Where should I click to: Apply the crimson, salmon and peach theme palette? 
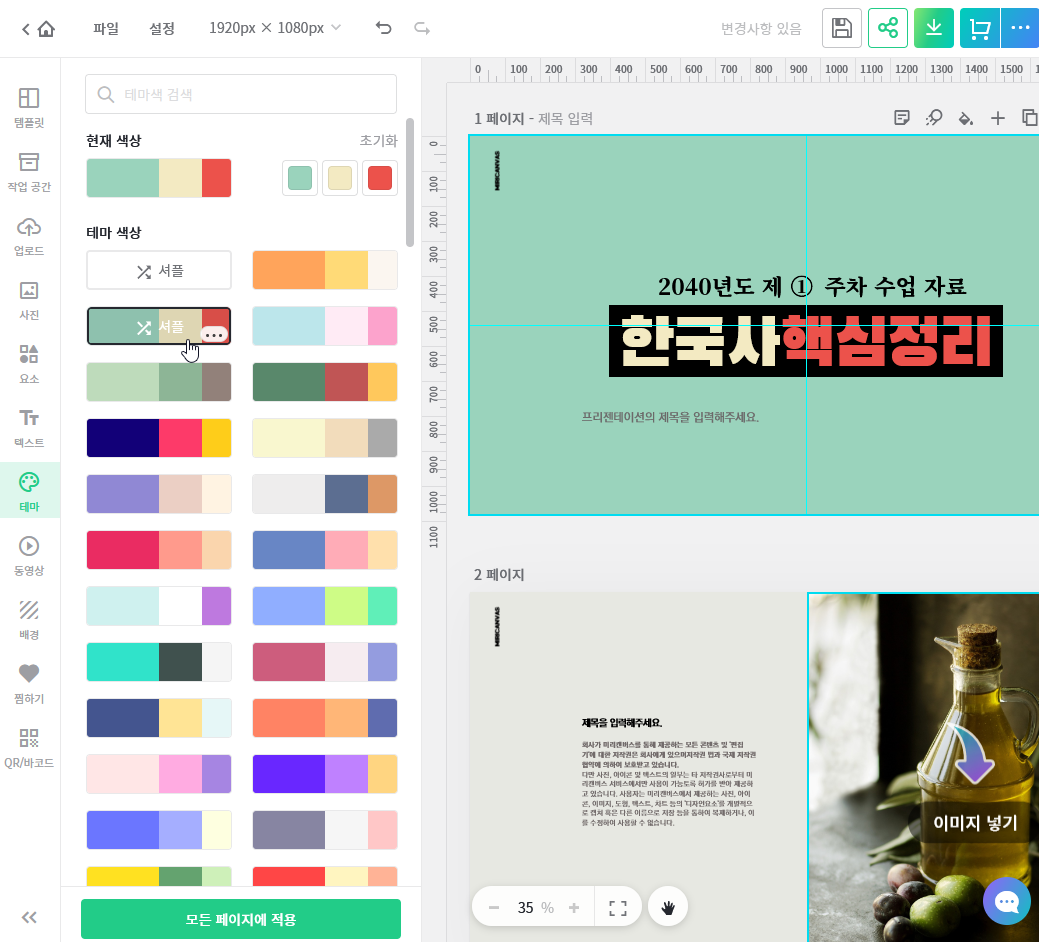point(159,550)
